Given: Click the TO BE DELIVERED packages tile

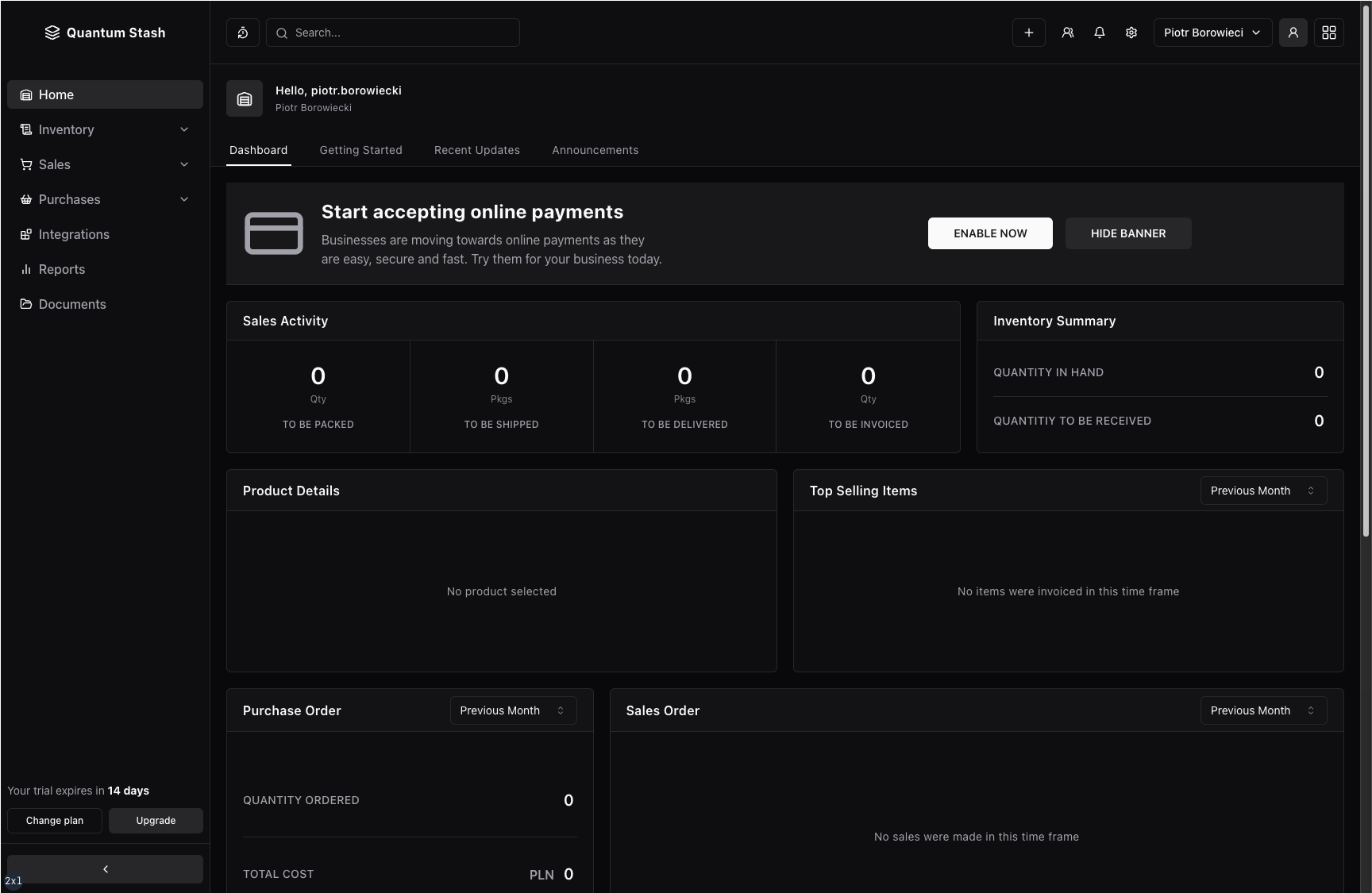Looking at the screenshot, I should point(684,397).
